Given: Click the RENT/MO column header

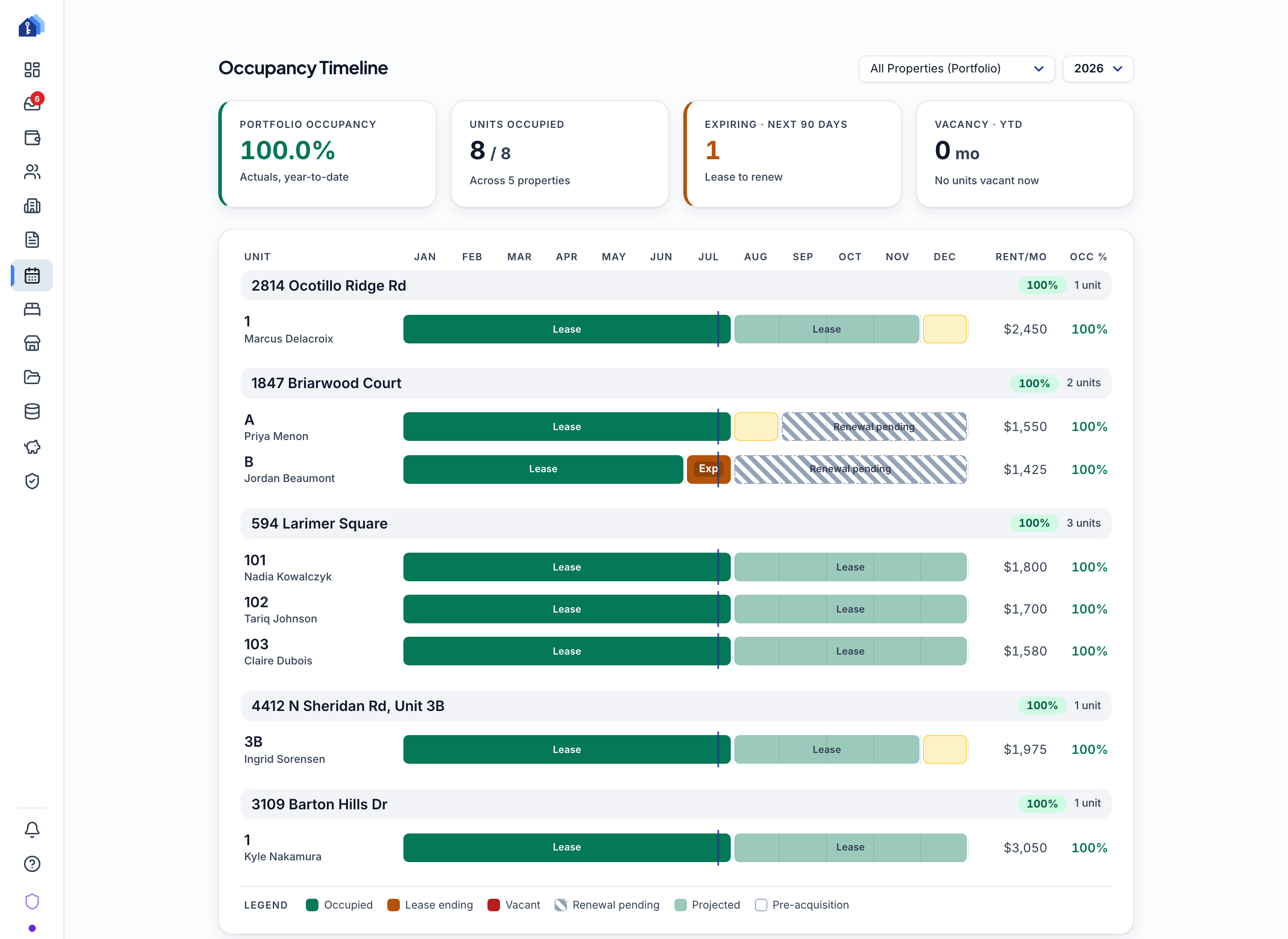Looking at the screenshot, I should click(x=1021, y=257).
